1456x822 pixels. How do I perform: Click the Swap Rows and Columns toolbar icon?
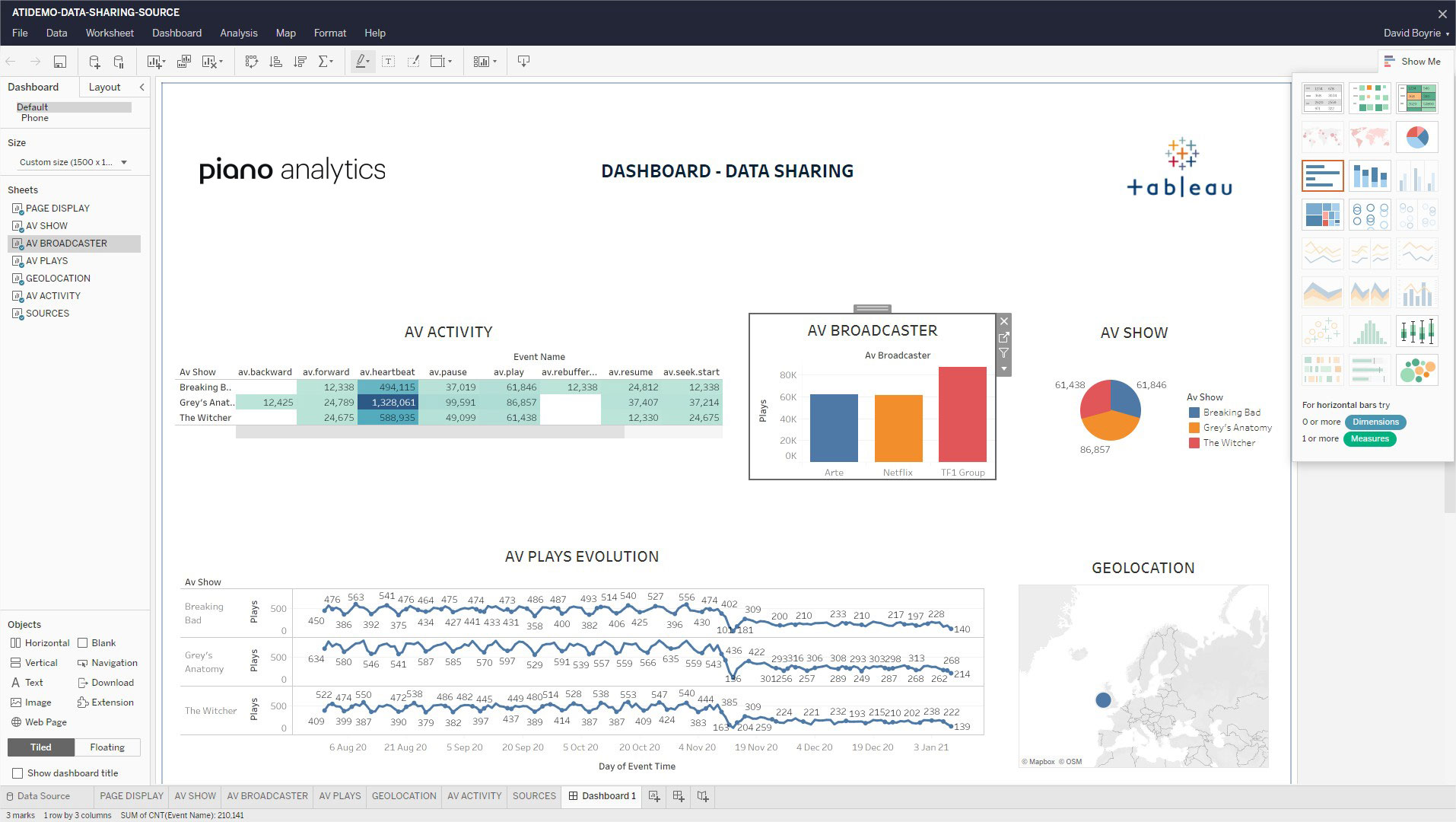tap(252, 61)
